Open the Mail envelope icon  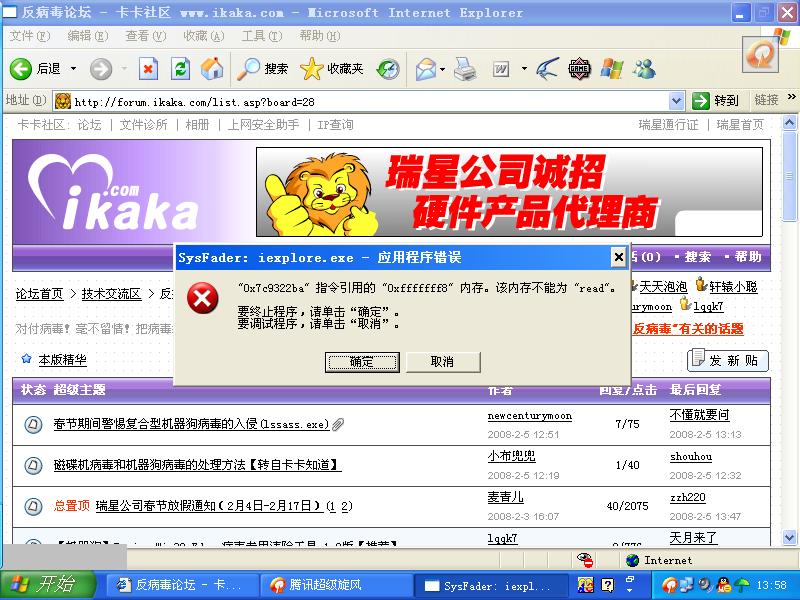426,69
